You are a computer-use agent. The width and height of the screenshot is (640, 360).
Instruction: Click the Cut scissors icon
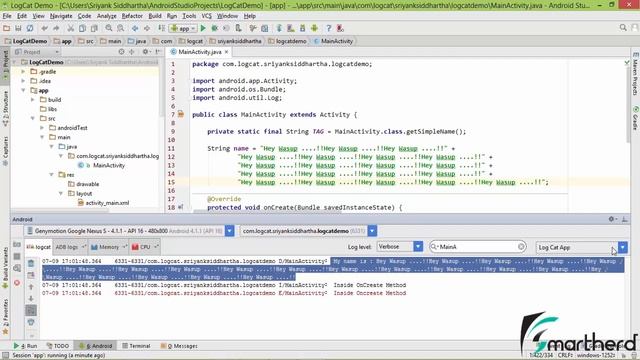(71, 28)
